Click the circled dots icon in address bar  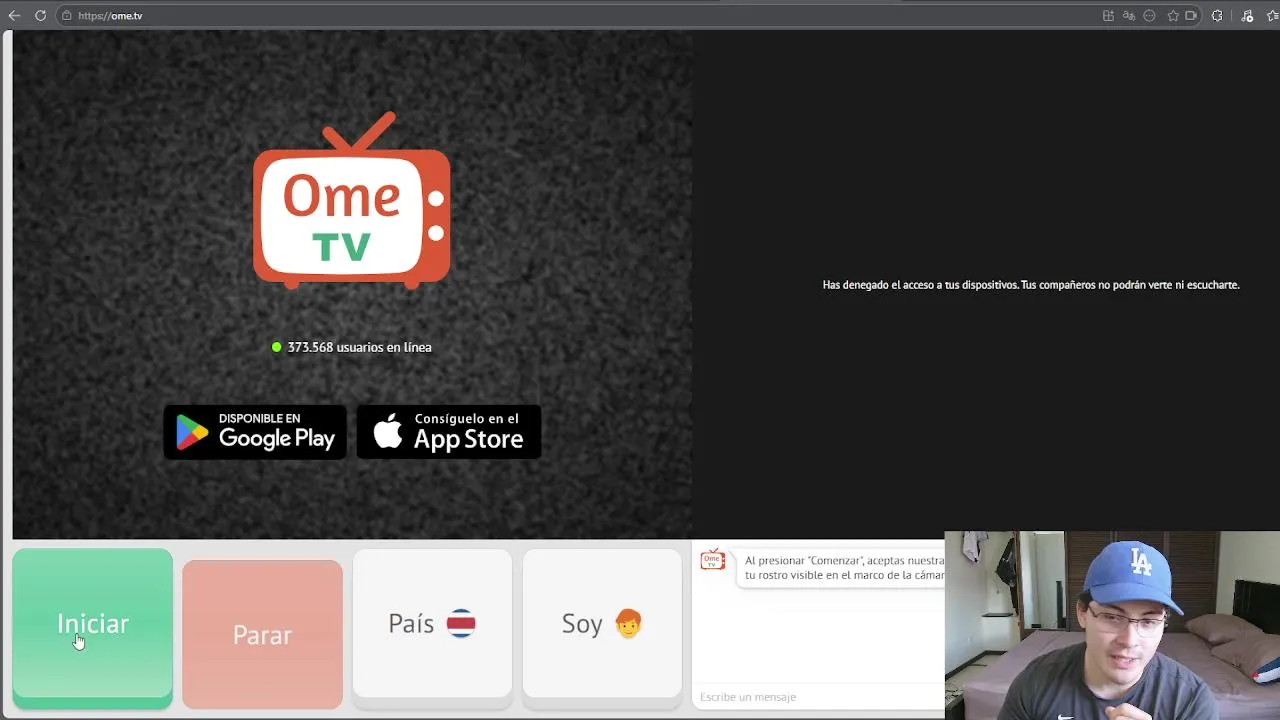tap(1149, 16)
